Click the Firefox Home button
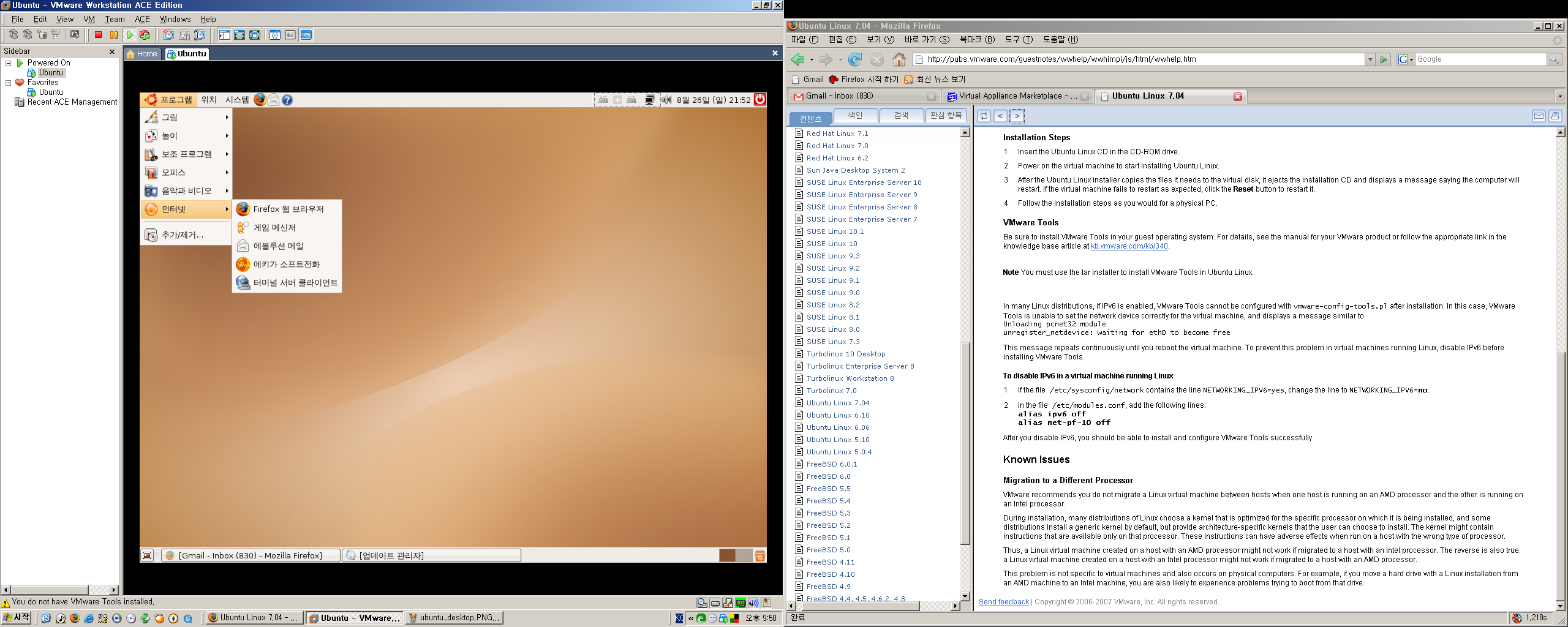1568x627 pixels. pos(899,59)
